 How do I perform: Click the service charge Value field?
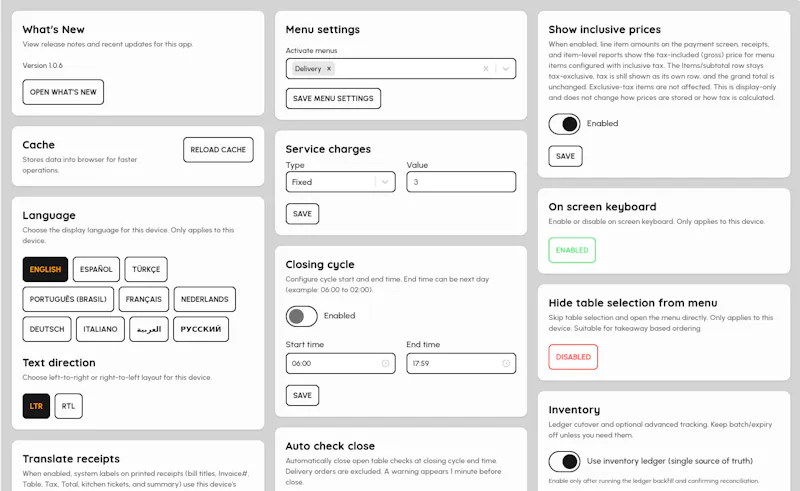coord(461,182)
